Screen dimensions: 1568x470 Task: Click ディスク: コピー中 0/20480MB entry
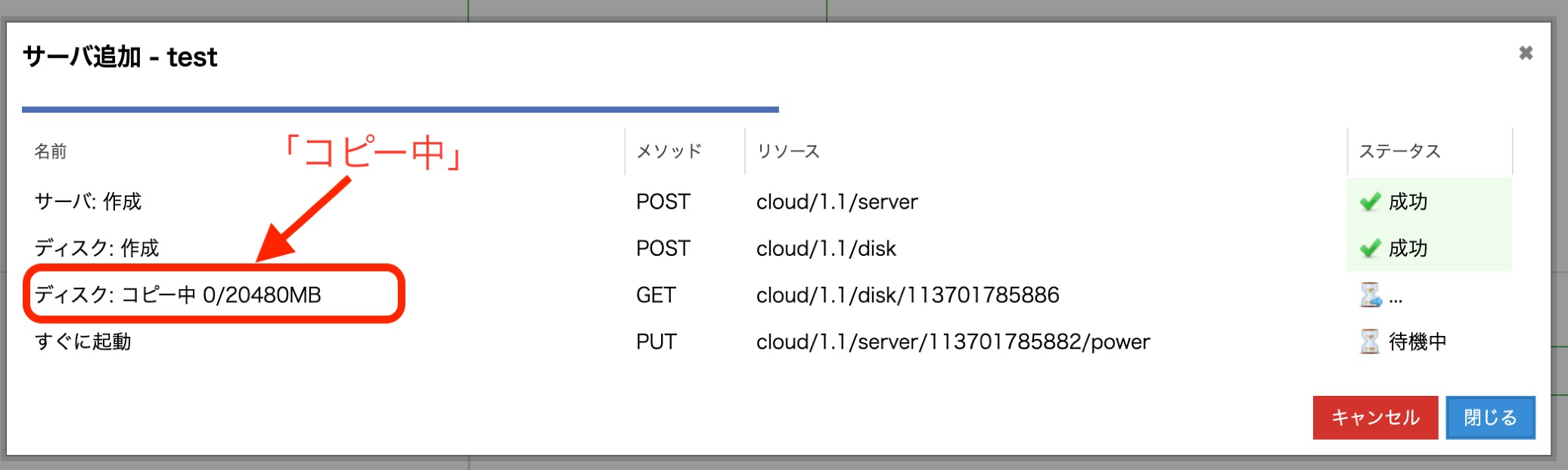178,294
